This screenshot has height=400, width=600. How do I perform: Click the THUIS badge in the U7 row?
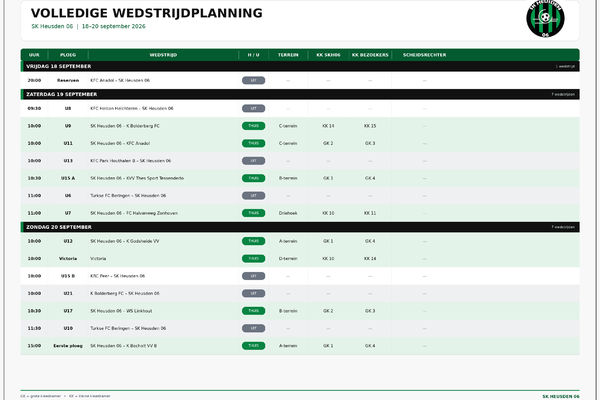253,213
